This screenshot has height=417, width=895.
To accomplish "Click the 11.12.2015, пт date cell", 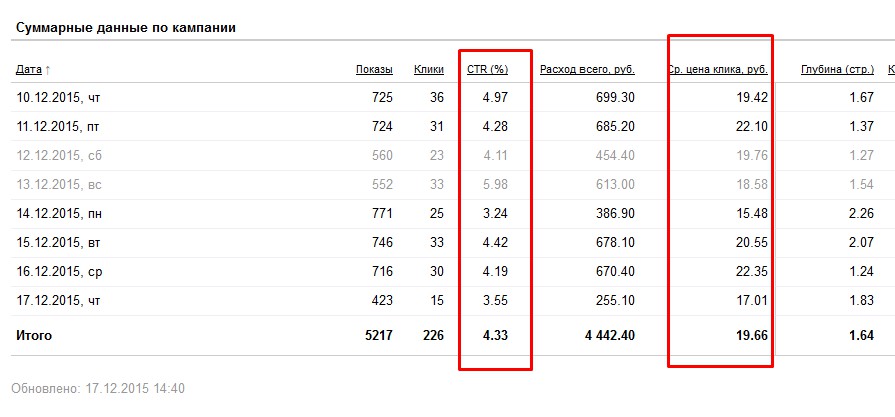I will click(58, 126).
